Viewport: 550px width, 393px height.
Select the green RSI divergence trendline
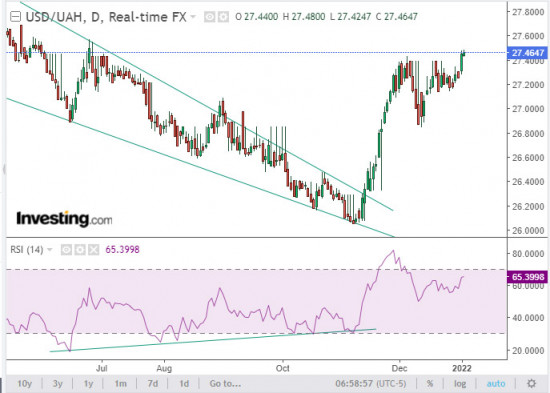coord(213,340)
